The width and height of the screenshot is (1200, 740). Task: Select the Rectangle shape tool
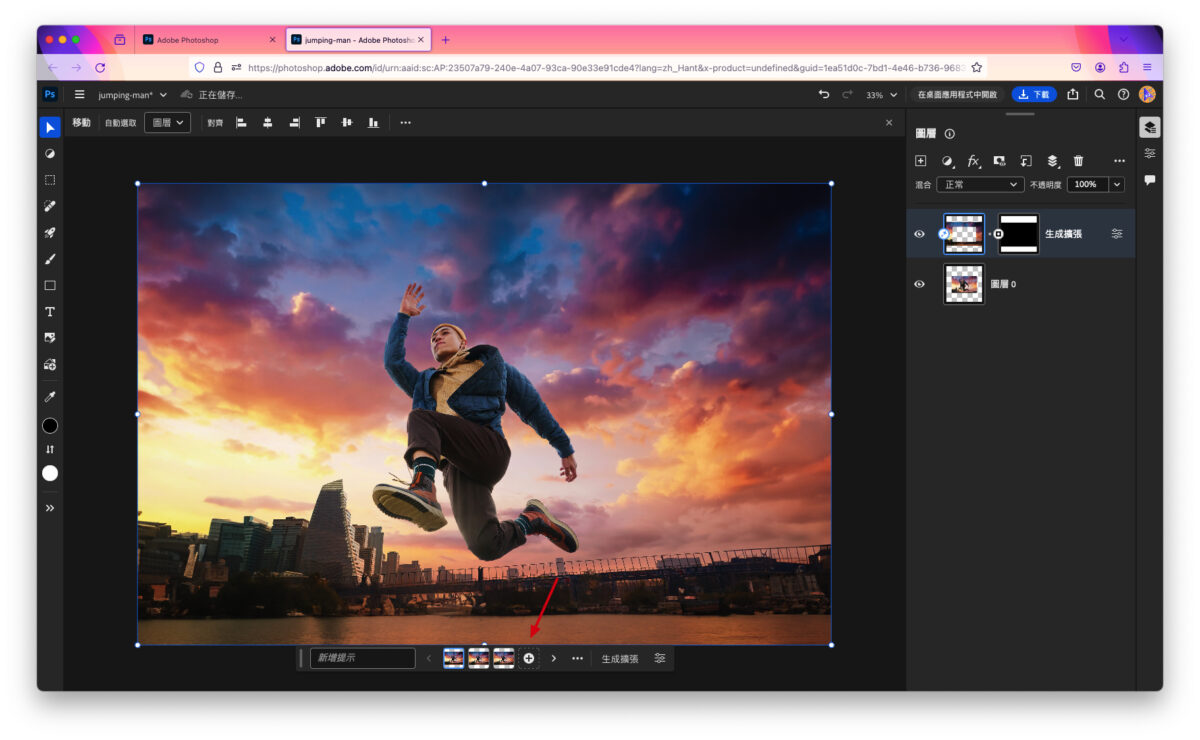coord(50,285)
